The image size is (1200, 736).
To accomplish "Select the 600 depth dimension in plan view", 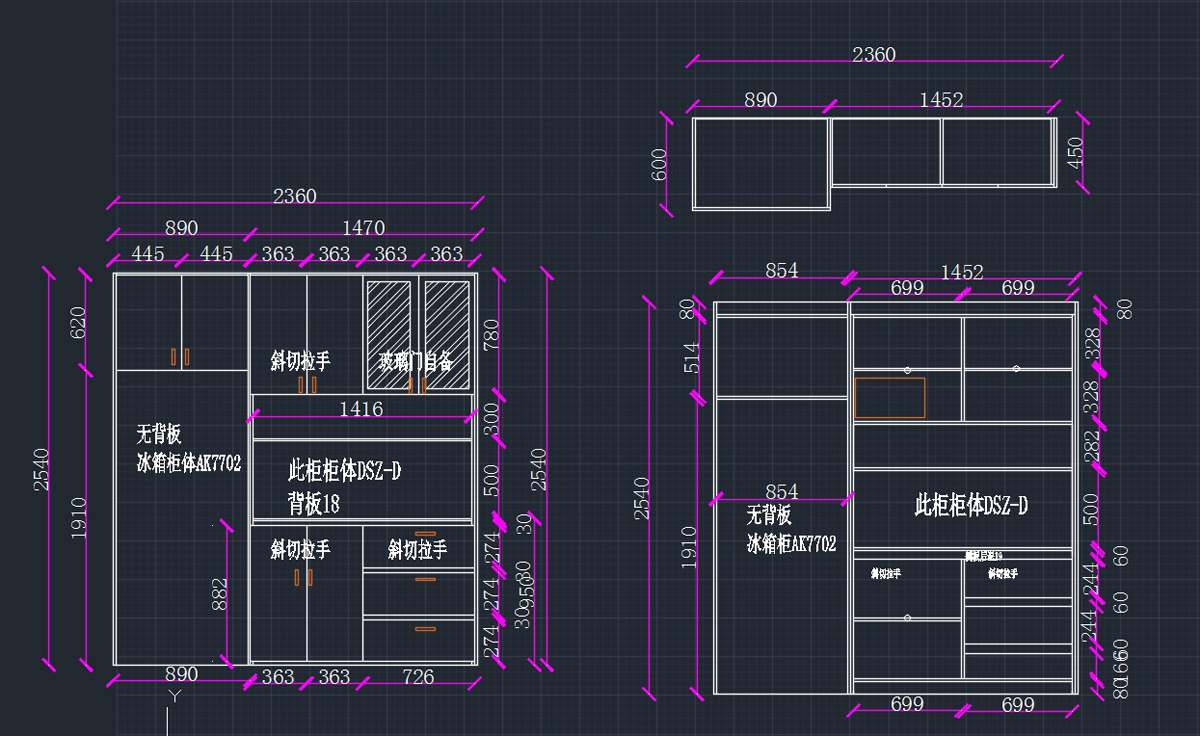I will point(660,164).
